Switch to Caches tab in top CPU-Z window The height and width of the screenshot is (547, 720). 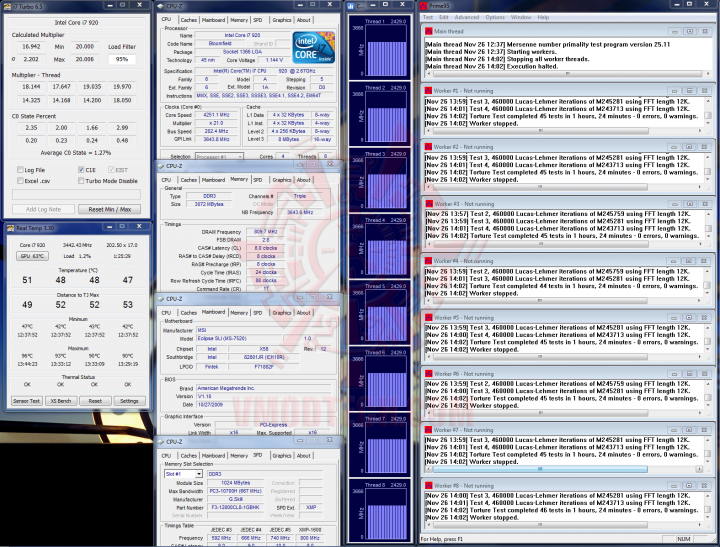tap(188, 20)
